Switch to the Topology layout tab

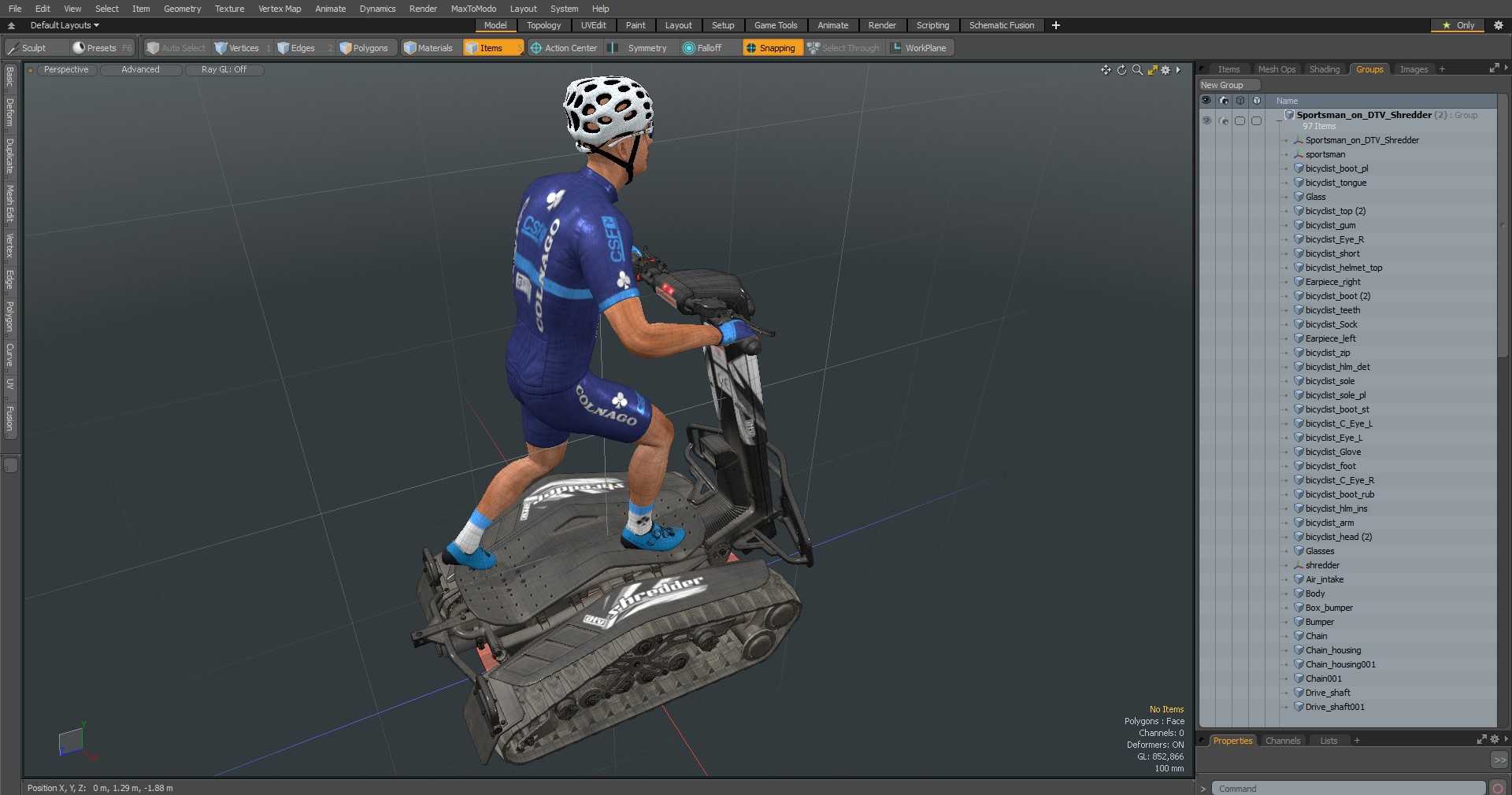pyautogui.click(x=543, y=25)
